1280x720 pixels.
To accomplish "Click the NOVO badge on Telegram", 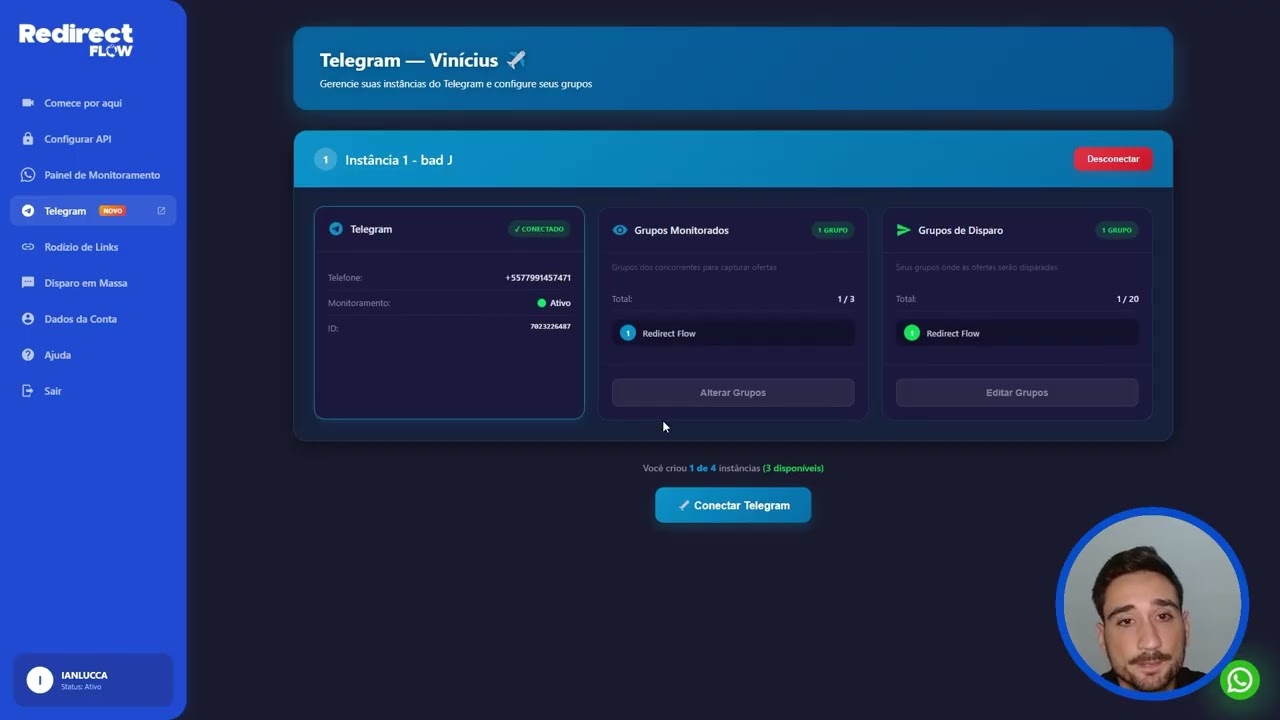I will pos(112,211).
